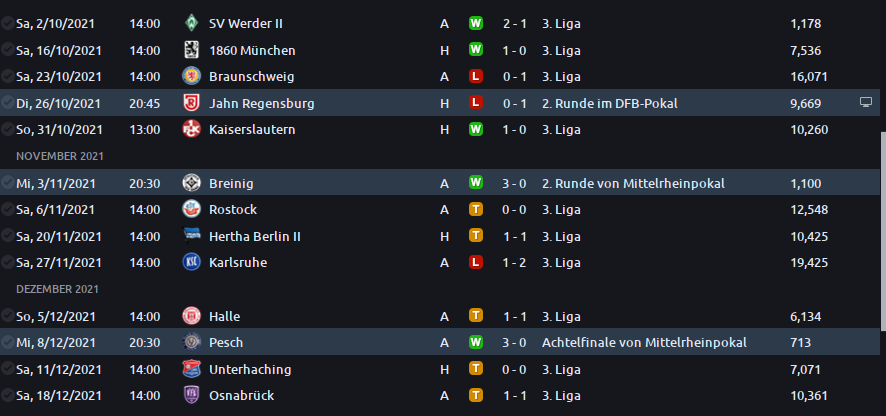The width and height of the screenshot is (886, 416).
Task: Open the Halle team link
Action: click(224, 317)
